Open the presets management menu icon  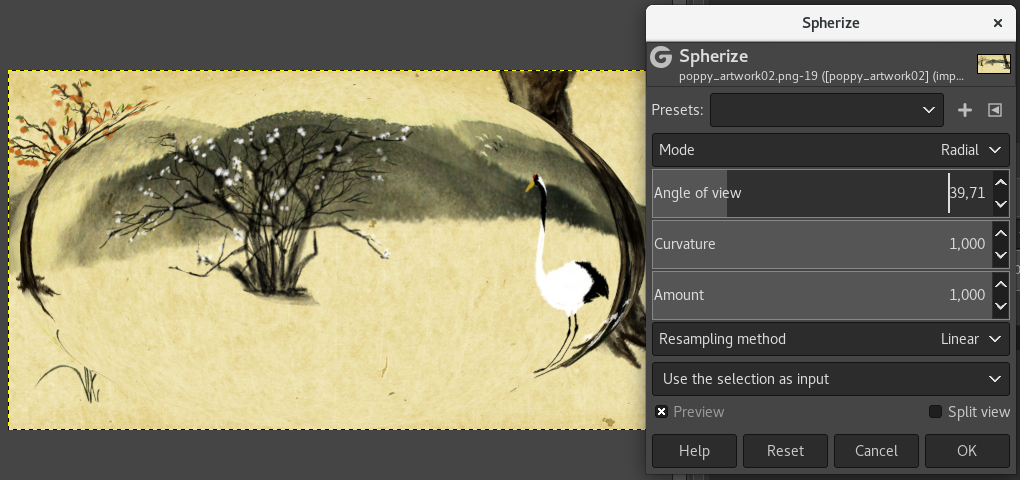pos(995,111)
